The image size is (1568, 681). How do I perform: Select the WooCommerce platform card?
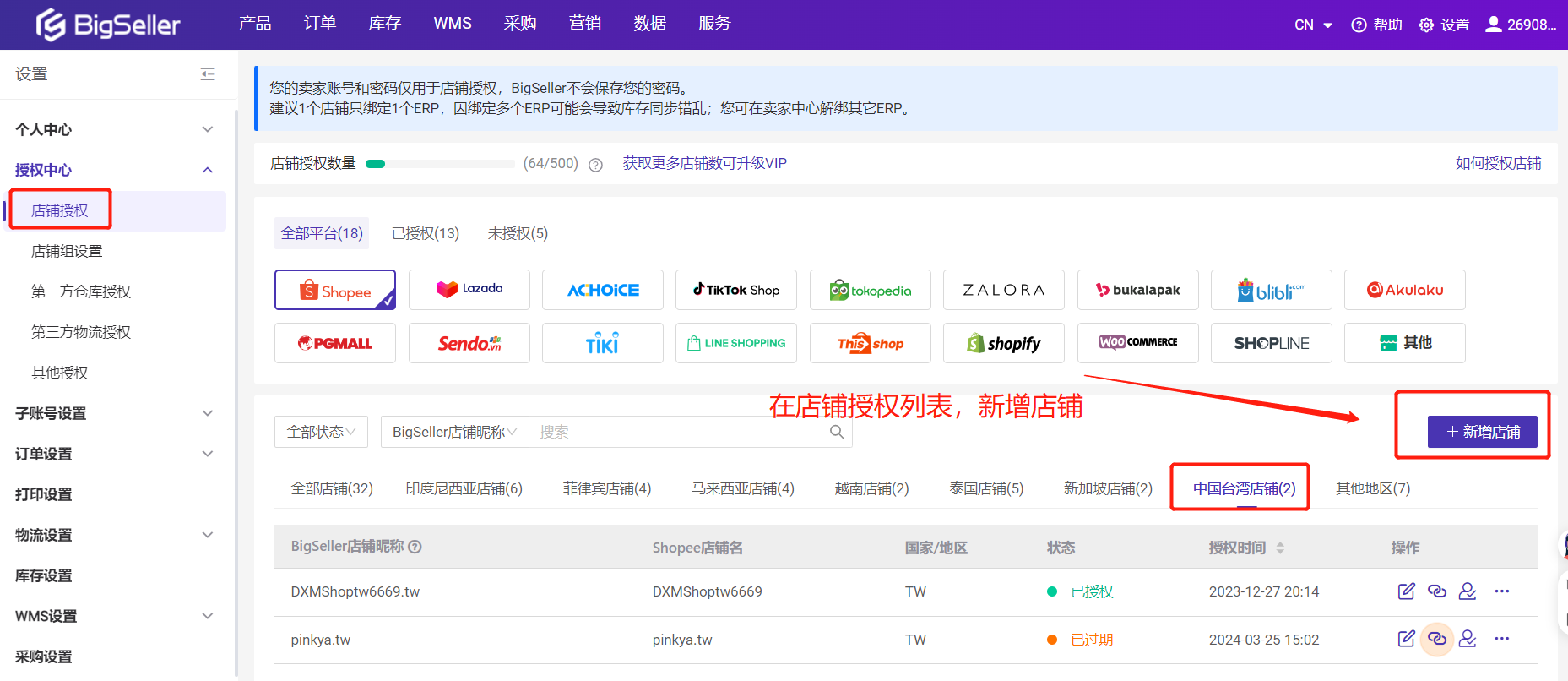[1138, 343]
